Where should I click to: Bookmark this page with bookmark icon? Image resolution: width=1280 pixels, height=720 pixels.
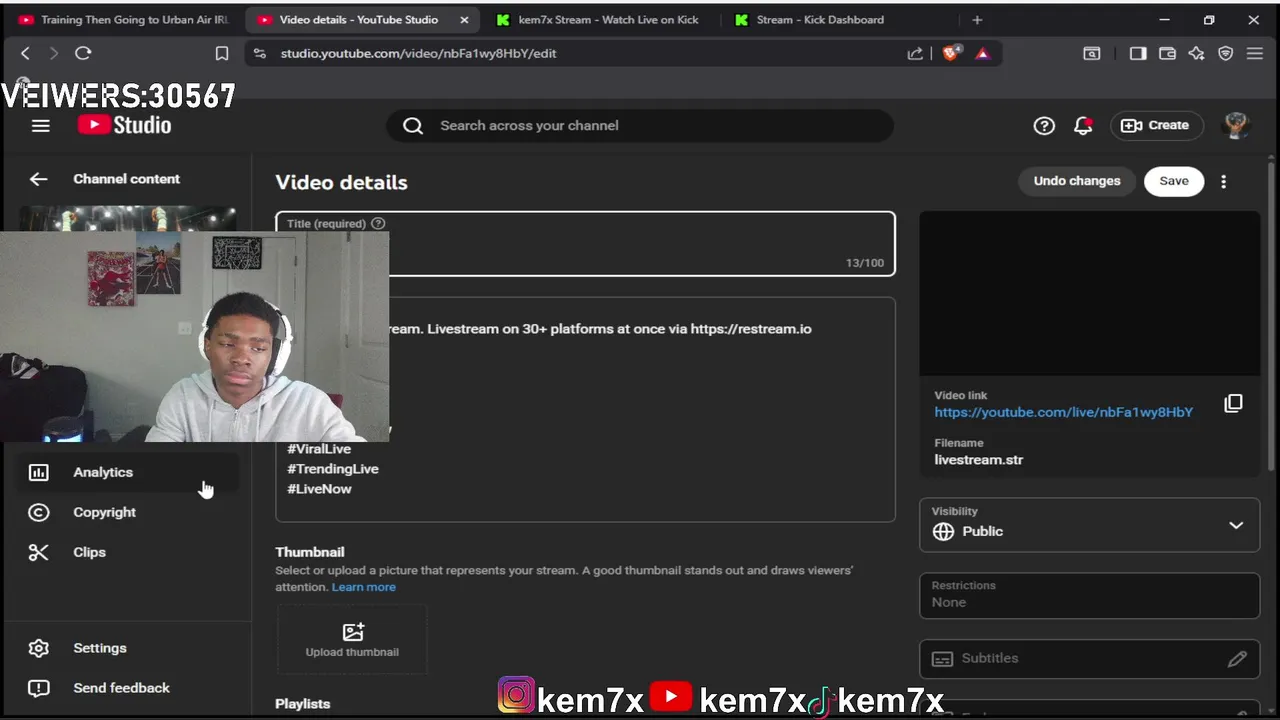(x=222, y=53)
